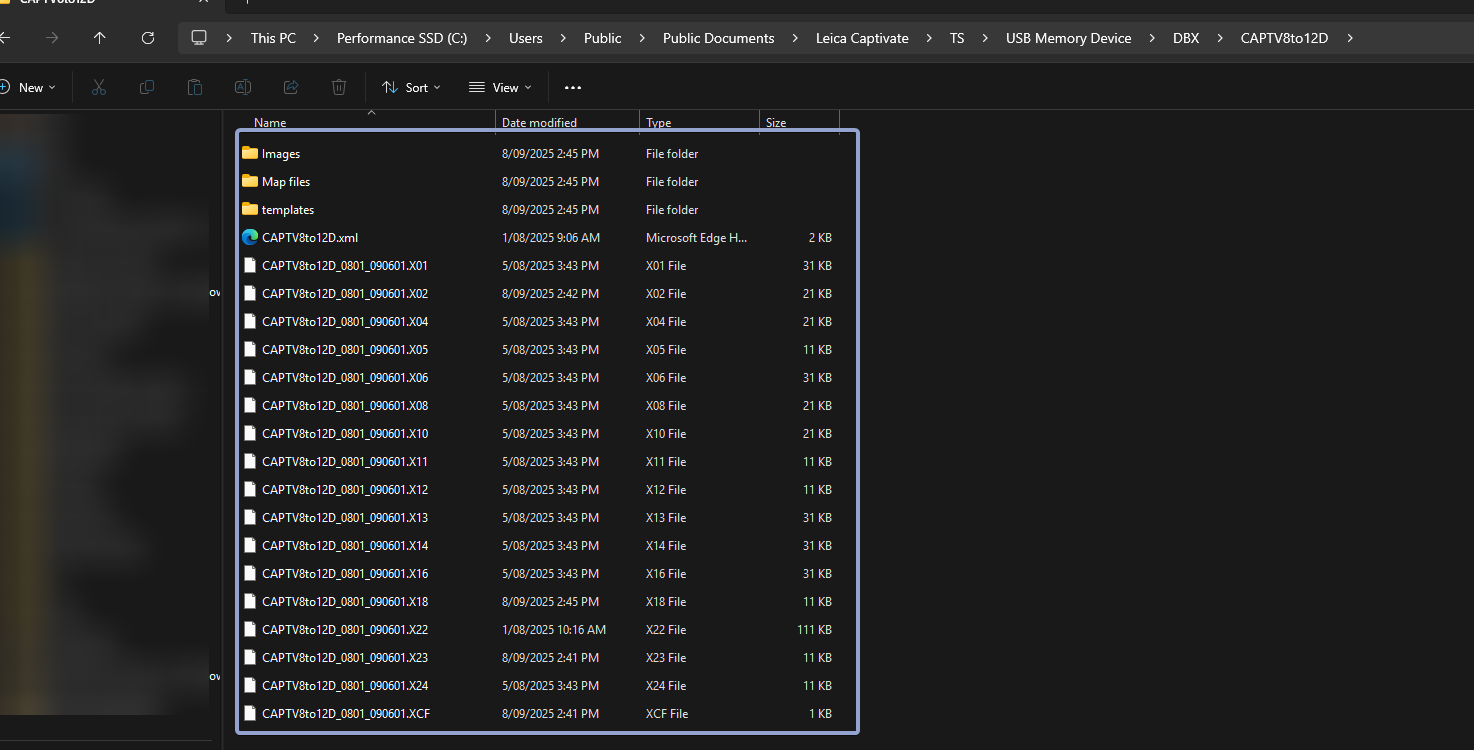Go up one folder level arrow

[99, 38]
